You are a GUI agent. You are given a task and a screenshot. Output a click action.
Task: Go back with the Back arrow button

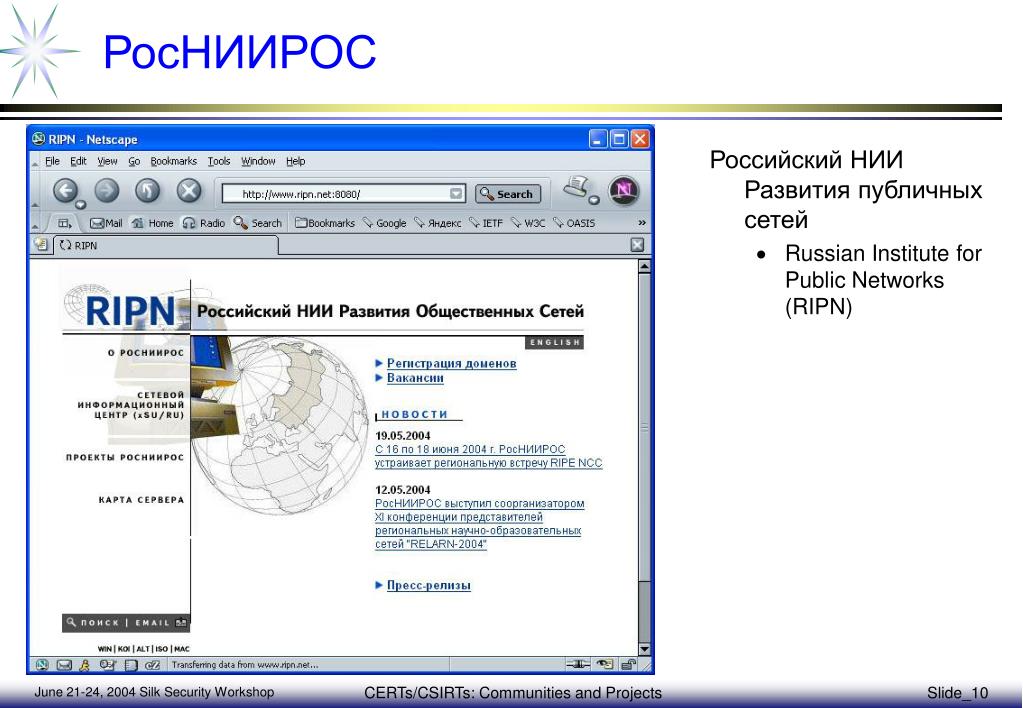coord(65,191)
